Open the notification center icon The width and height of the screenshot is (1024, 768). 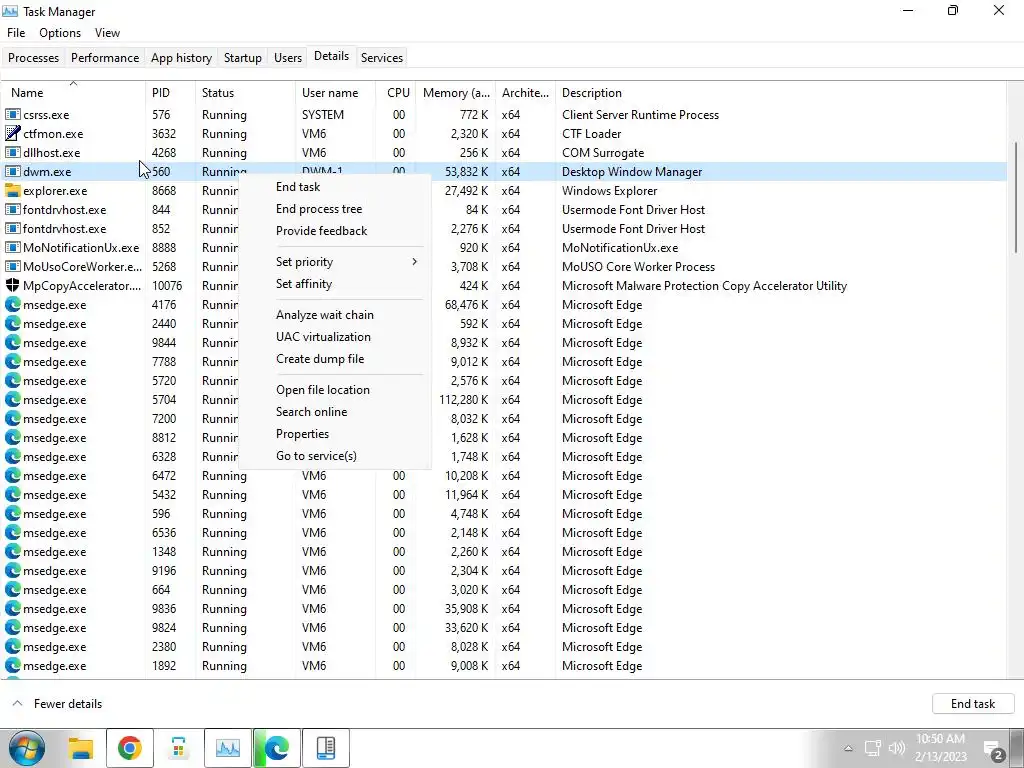(x=993, y=749)
